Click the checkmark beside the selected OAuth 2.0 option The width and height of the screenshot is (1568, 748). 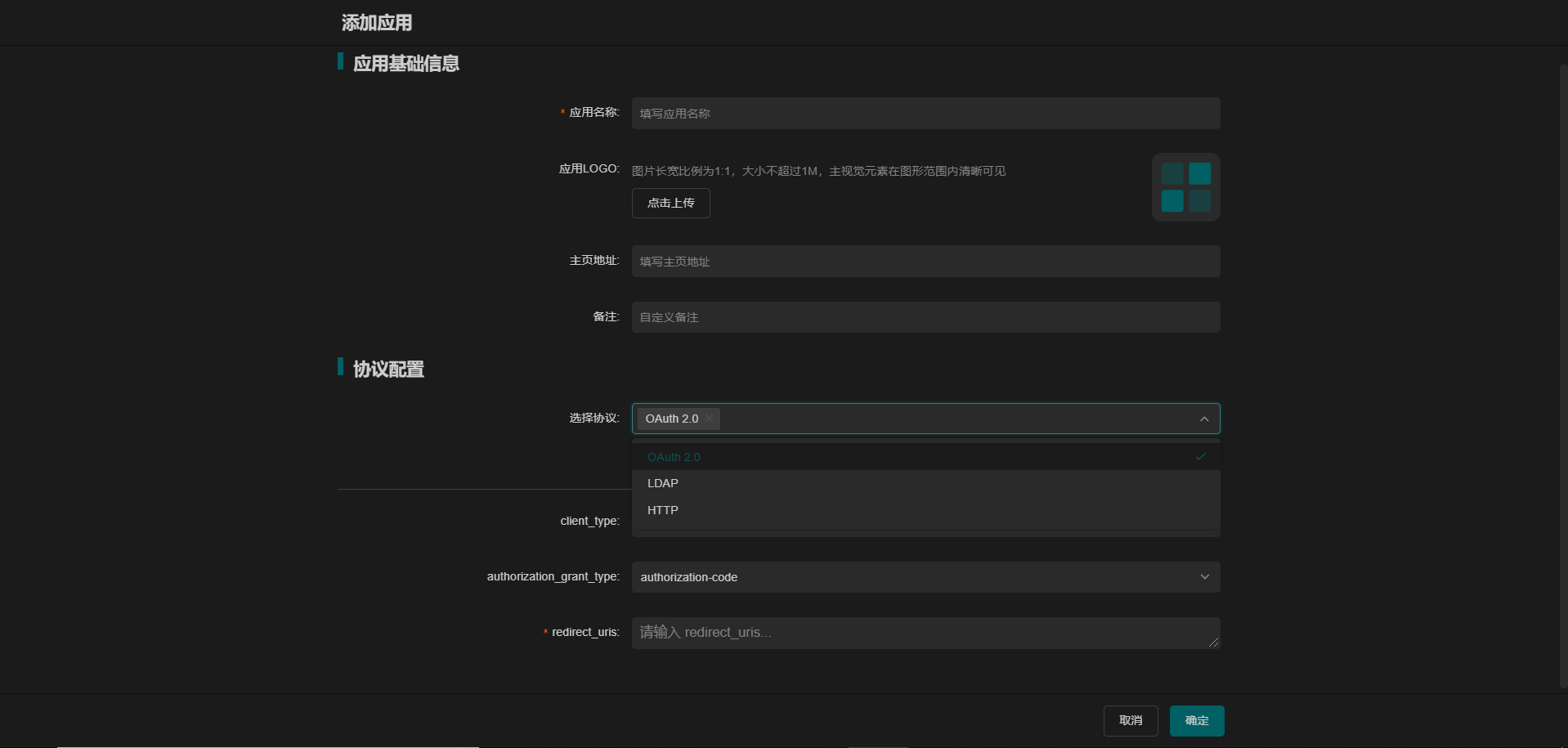tap(1200, 457)
